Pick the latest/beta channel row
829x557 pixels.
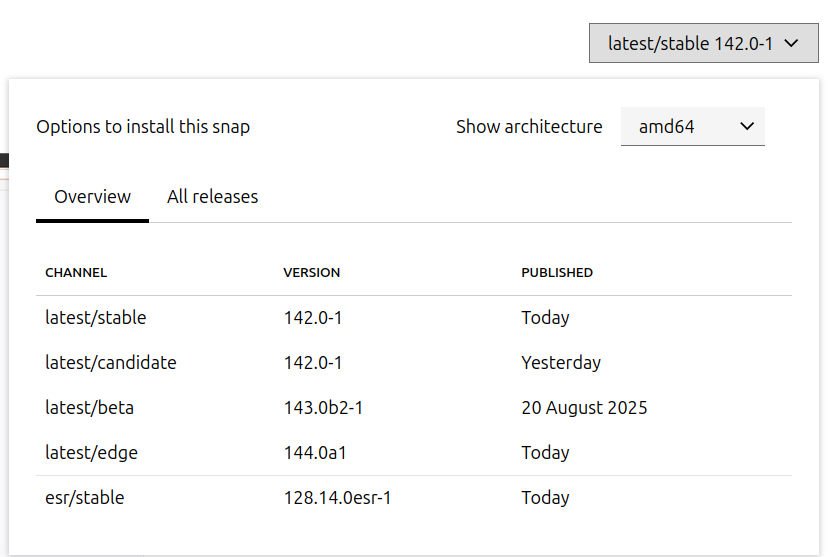click(90, 408)
